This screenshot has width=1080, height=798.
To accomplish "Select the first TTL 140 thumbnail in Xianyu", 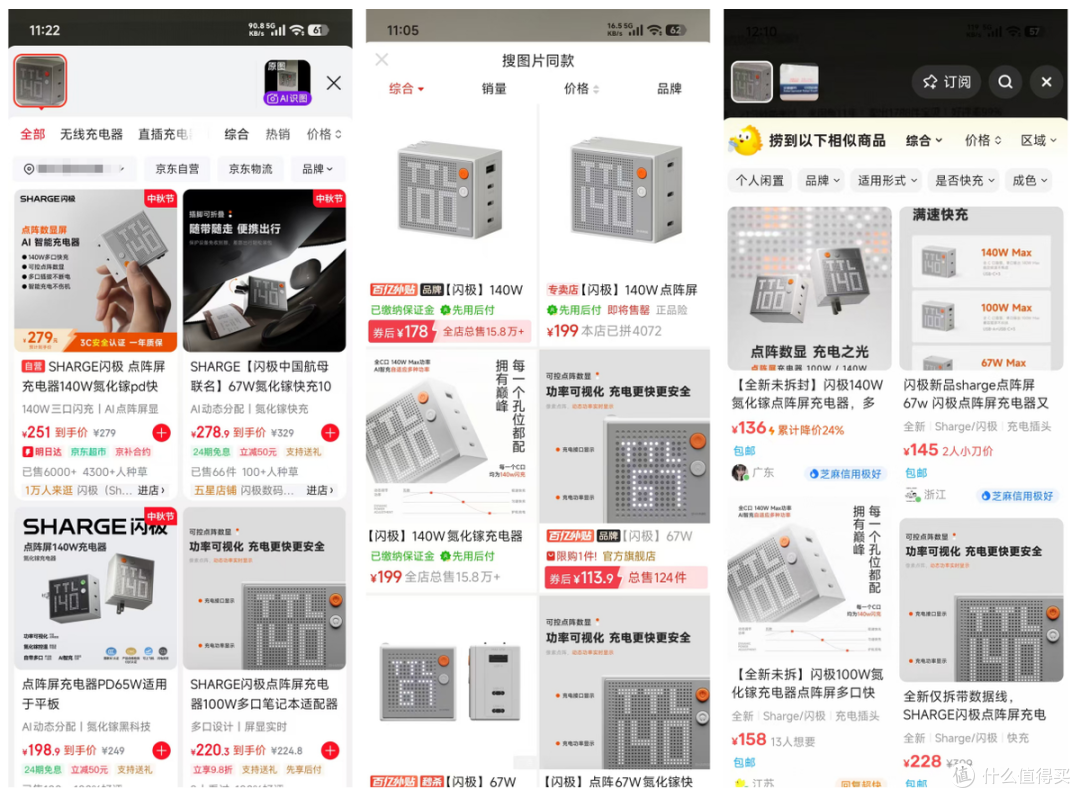I will [x=751, y=82].
